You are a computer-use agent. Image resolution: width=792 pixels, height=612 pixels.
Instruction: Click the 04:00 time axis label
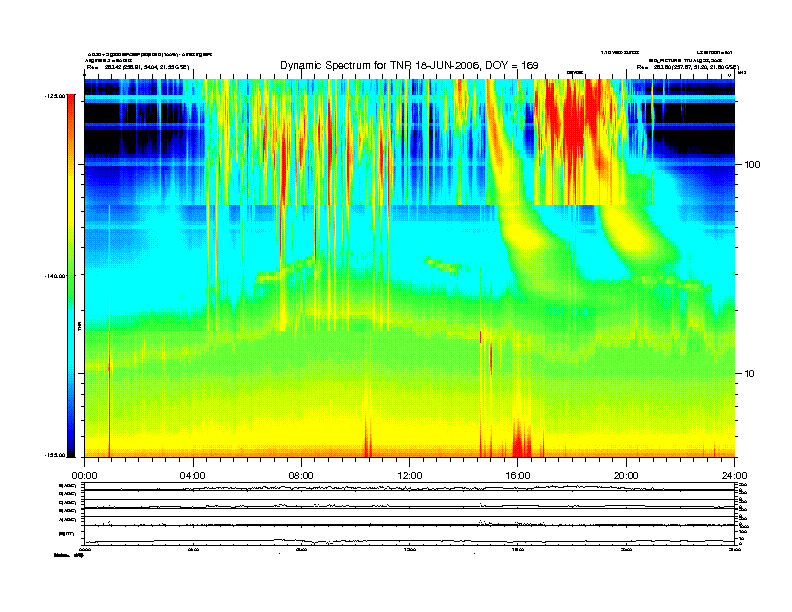[x=193, y=476]
